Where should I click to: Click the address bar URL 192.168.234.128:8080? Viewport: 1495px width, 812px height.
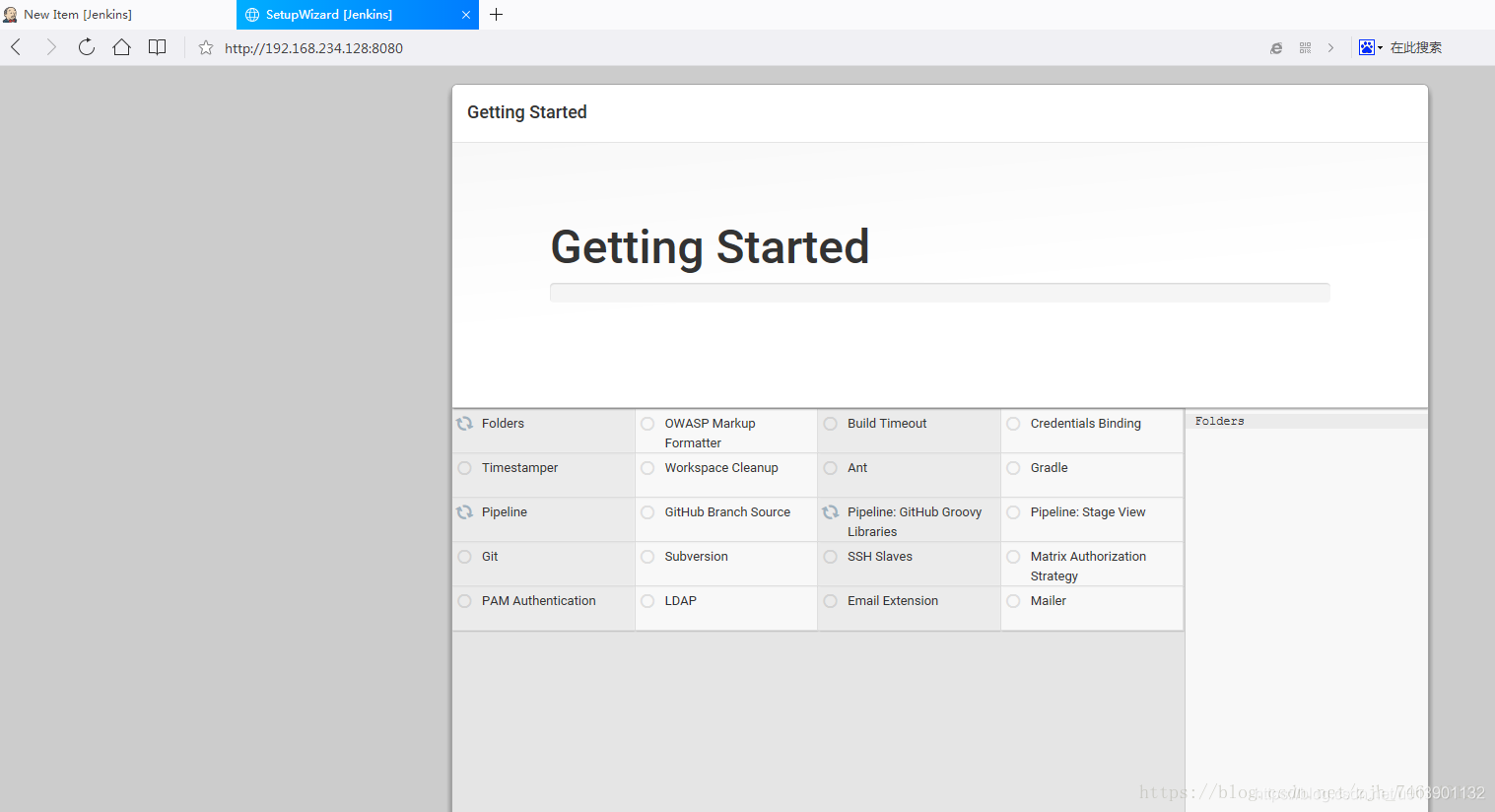[313, 48]
